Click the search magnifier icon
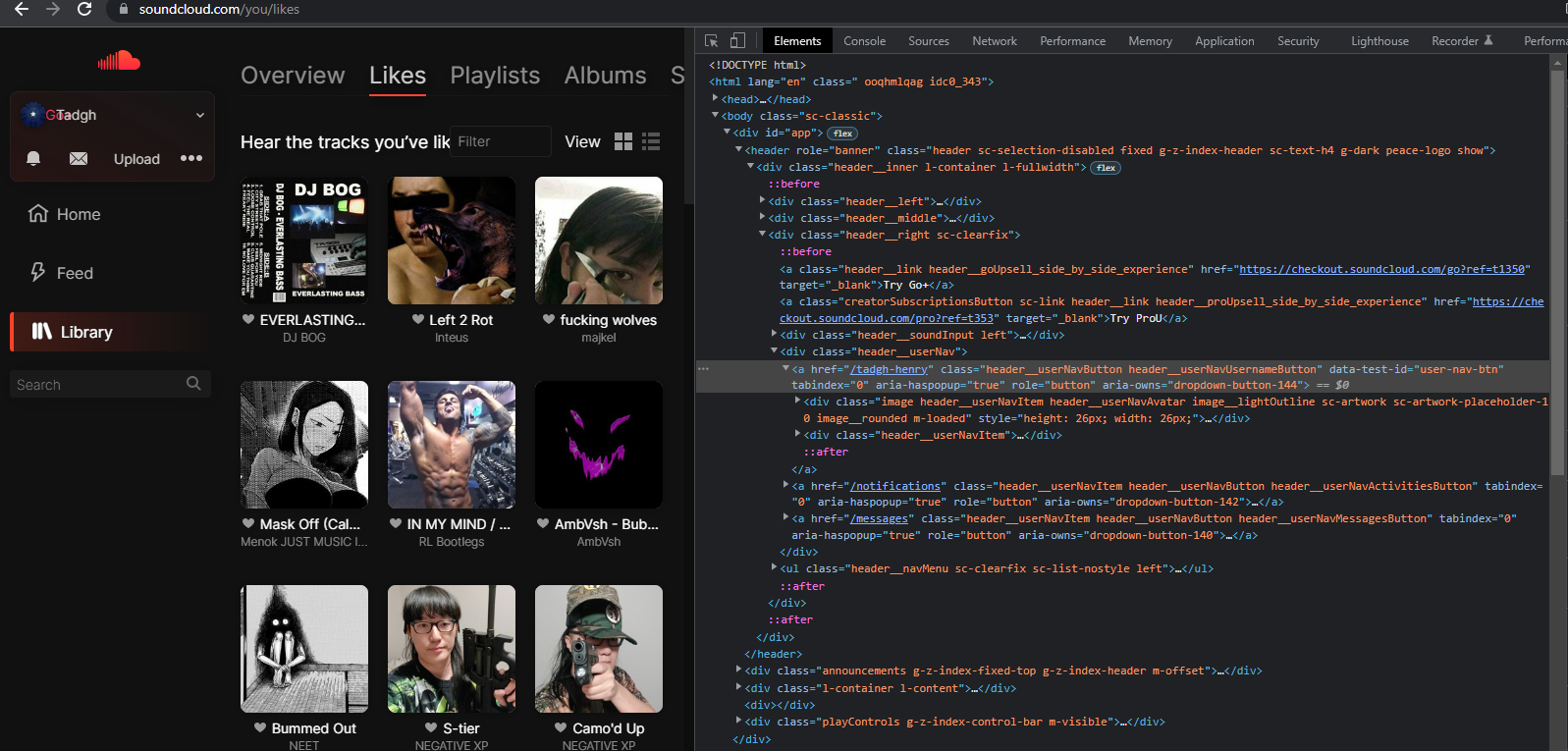 (x=193, y=384)
